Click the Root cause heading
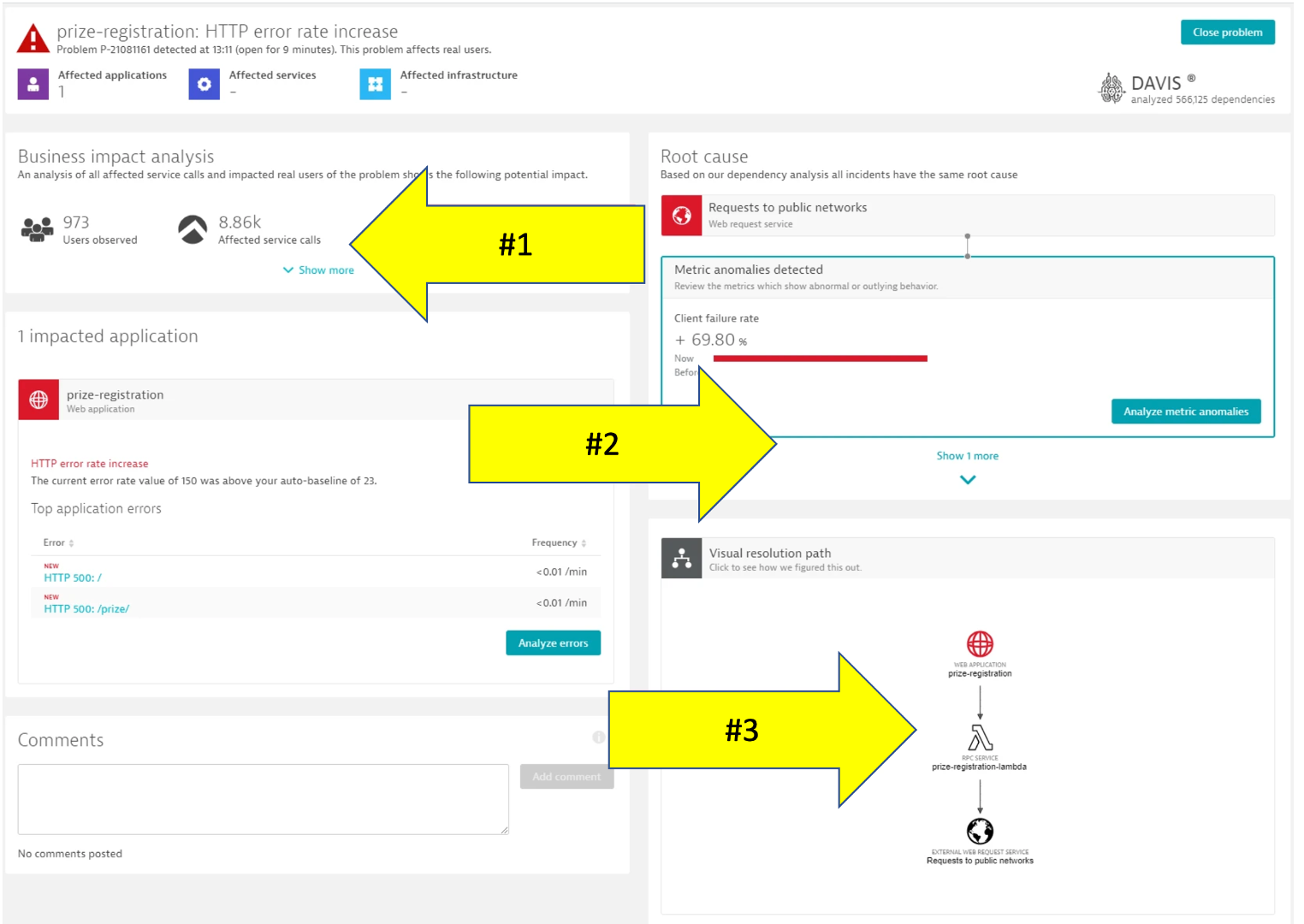1304x924 pixels. click(x=704, y=157)
